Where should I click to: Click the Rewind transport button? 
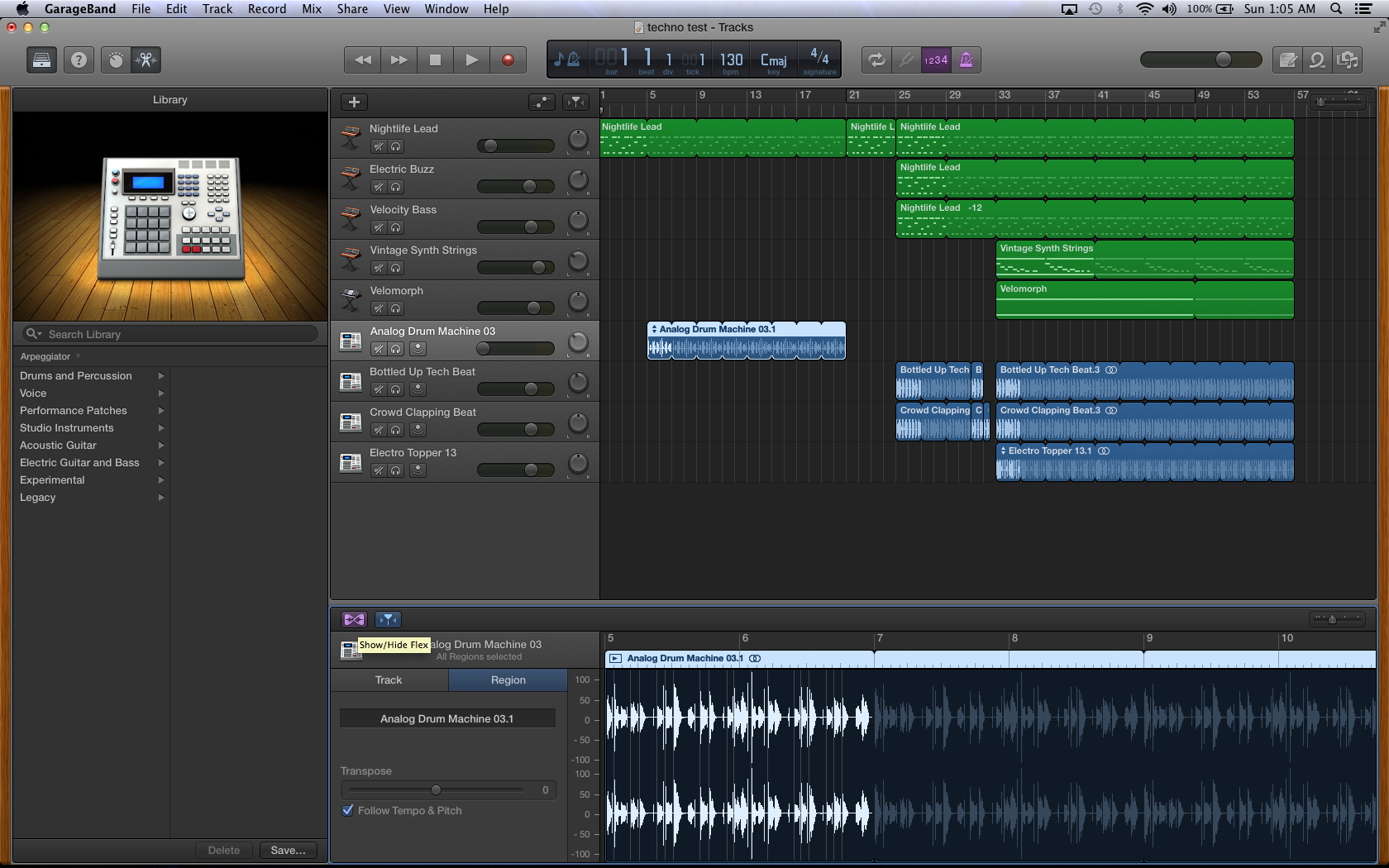point(362,60)
